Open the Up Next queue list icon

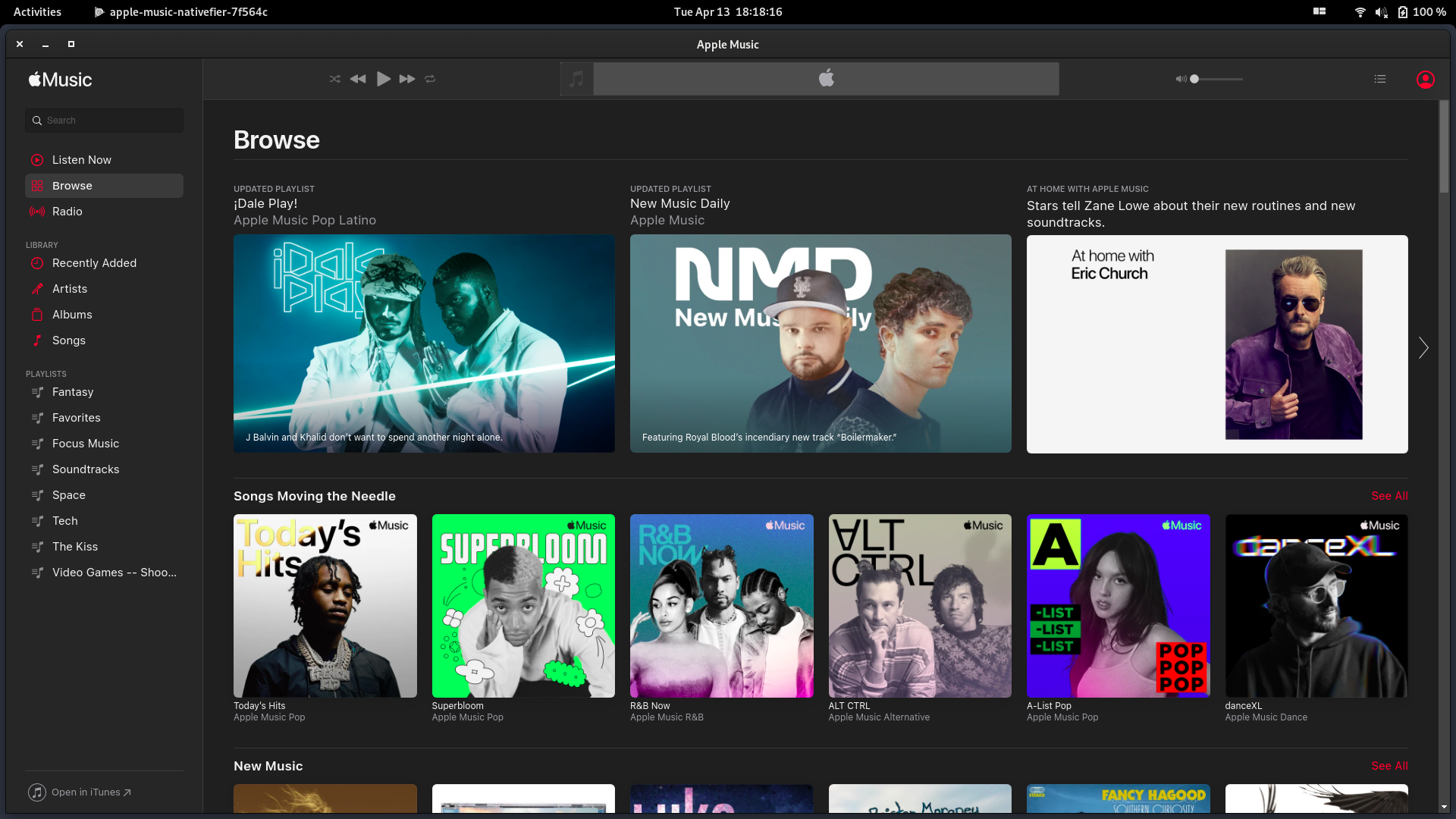1379,79
